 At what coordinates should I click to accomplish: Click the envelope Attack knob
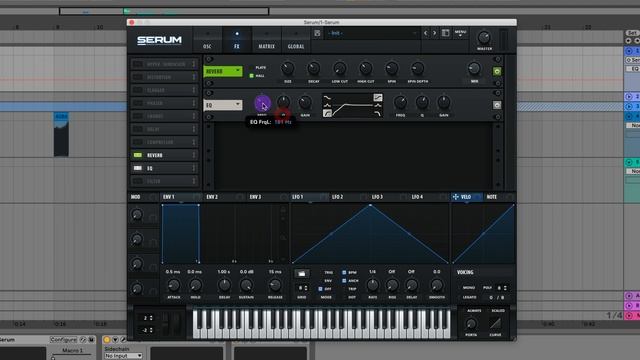[x=173, y=285]
